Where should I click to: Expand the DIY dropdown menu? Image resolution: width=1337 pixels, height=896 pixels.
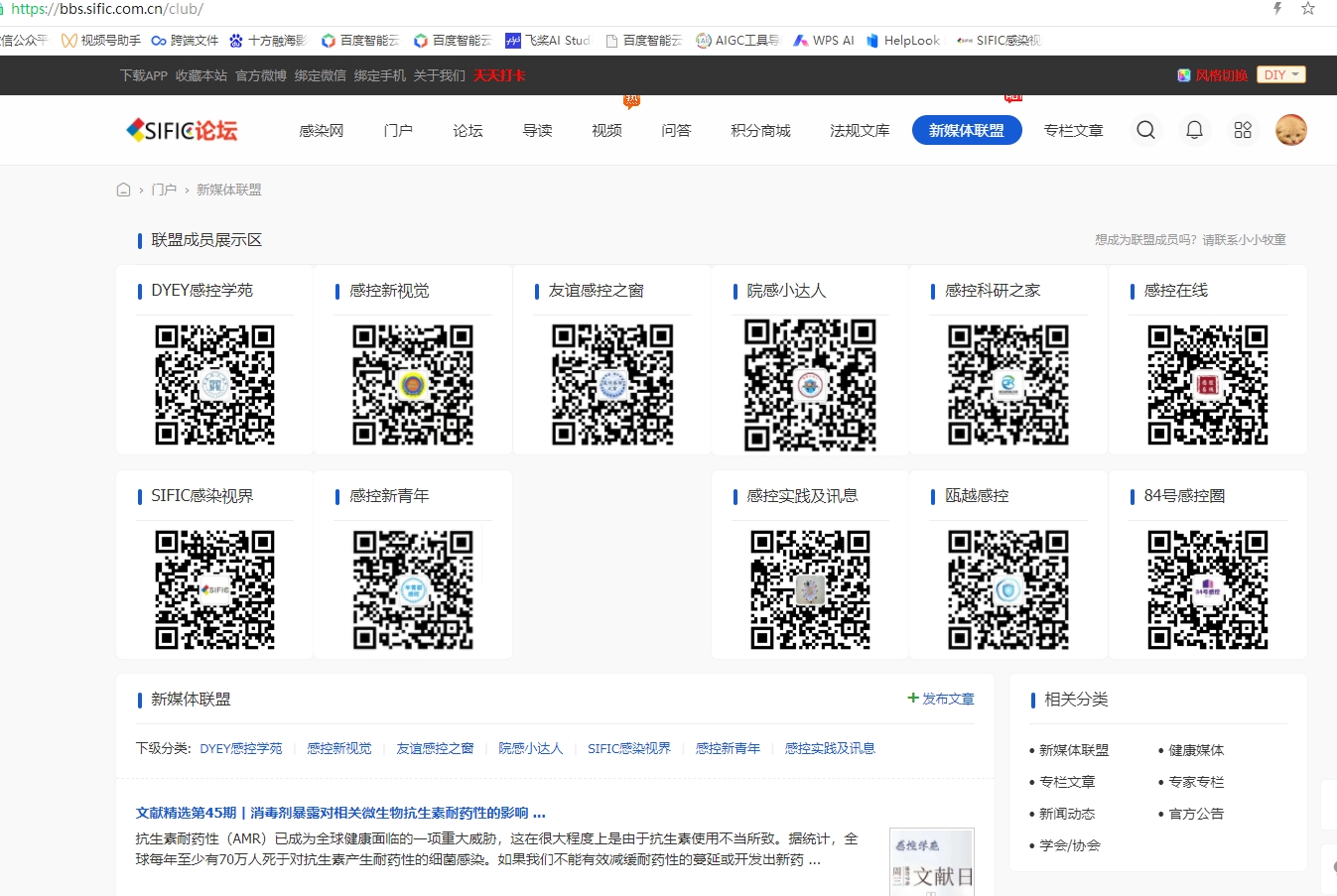point(1280,74)
